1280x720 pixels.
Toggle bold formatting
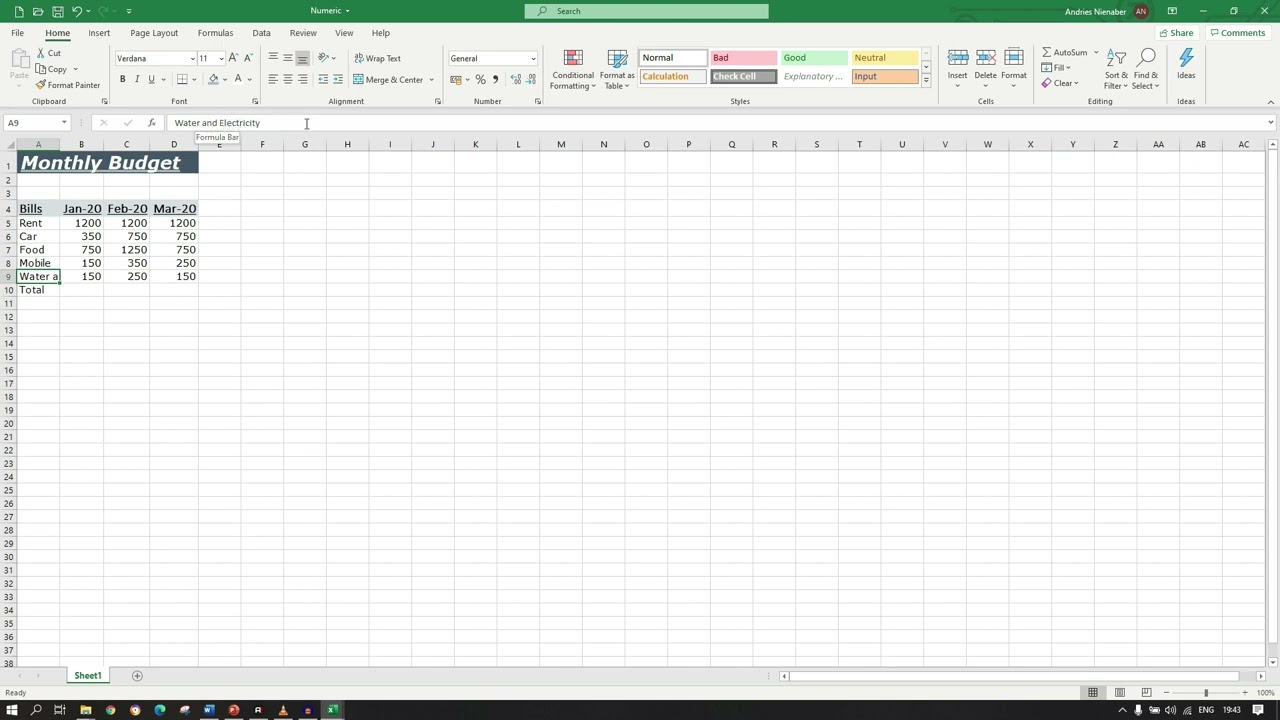click(x=122, y=80)
